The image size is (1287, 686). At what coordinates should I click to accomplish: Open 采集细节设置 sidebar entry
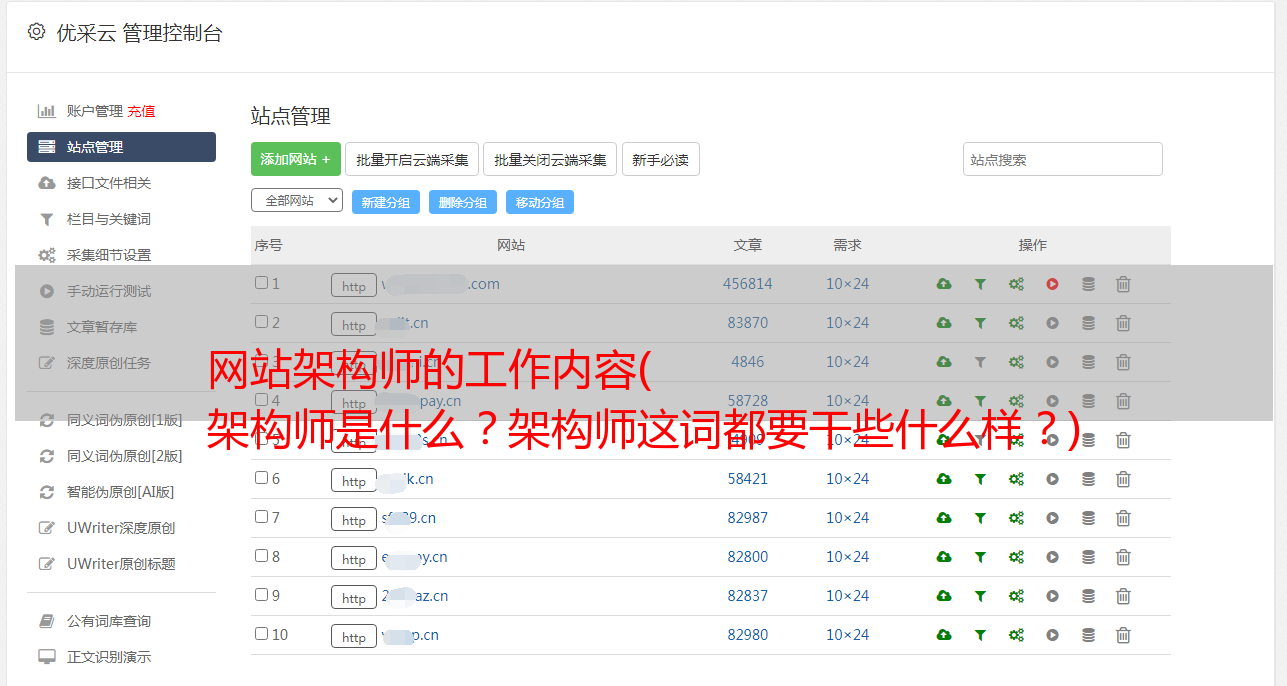coord(109,255)
